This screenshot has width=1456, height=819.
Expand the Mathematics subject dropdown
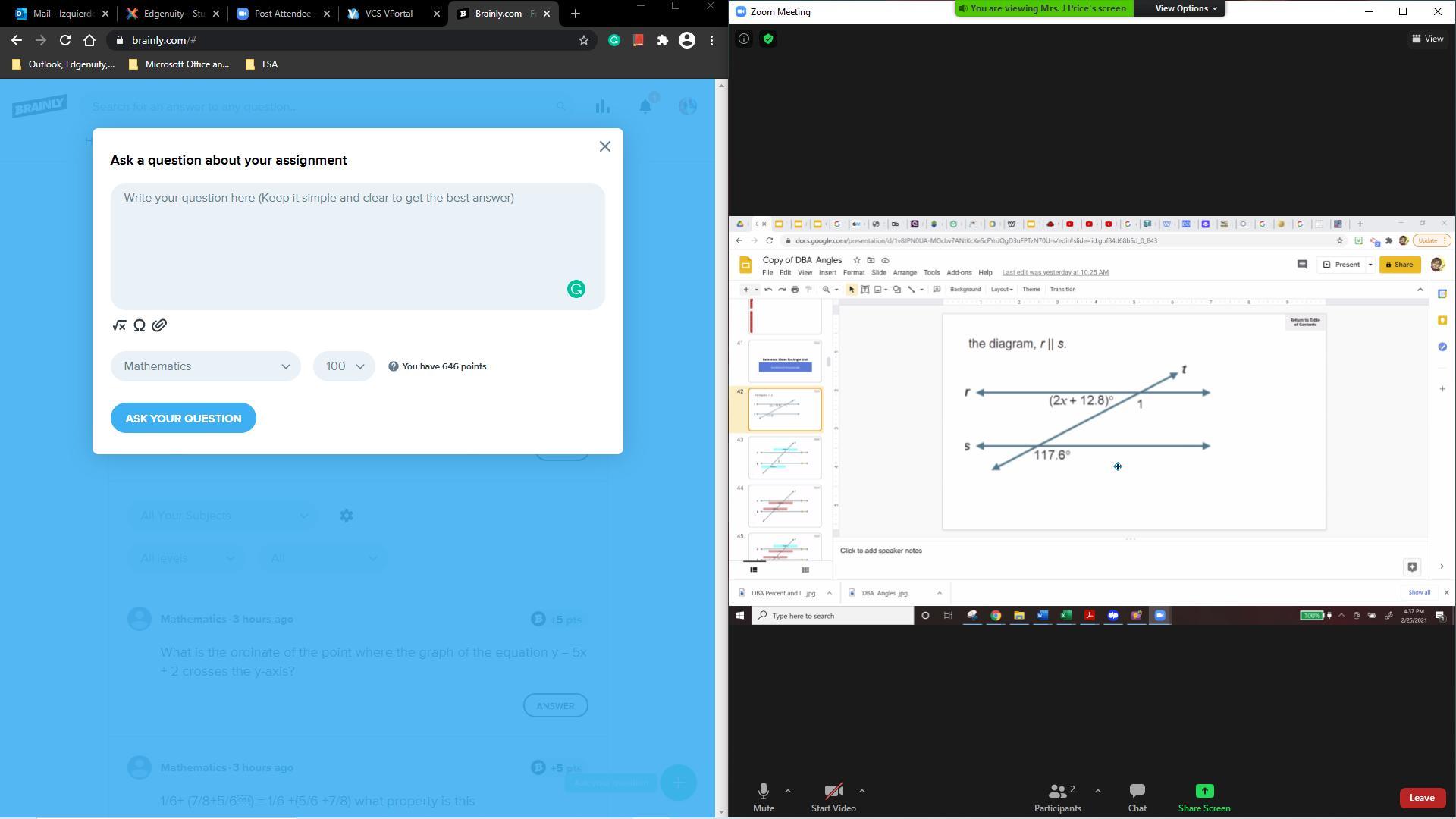206,366
